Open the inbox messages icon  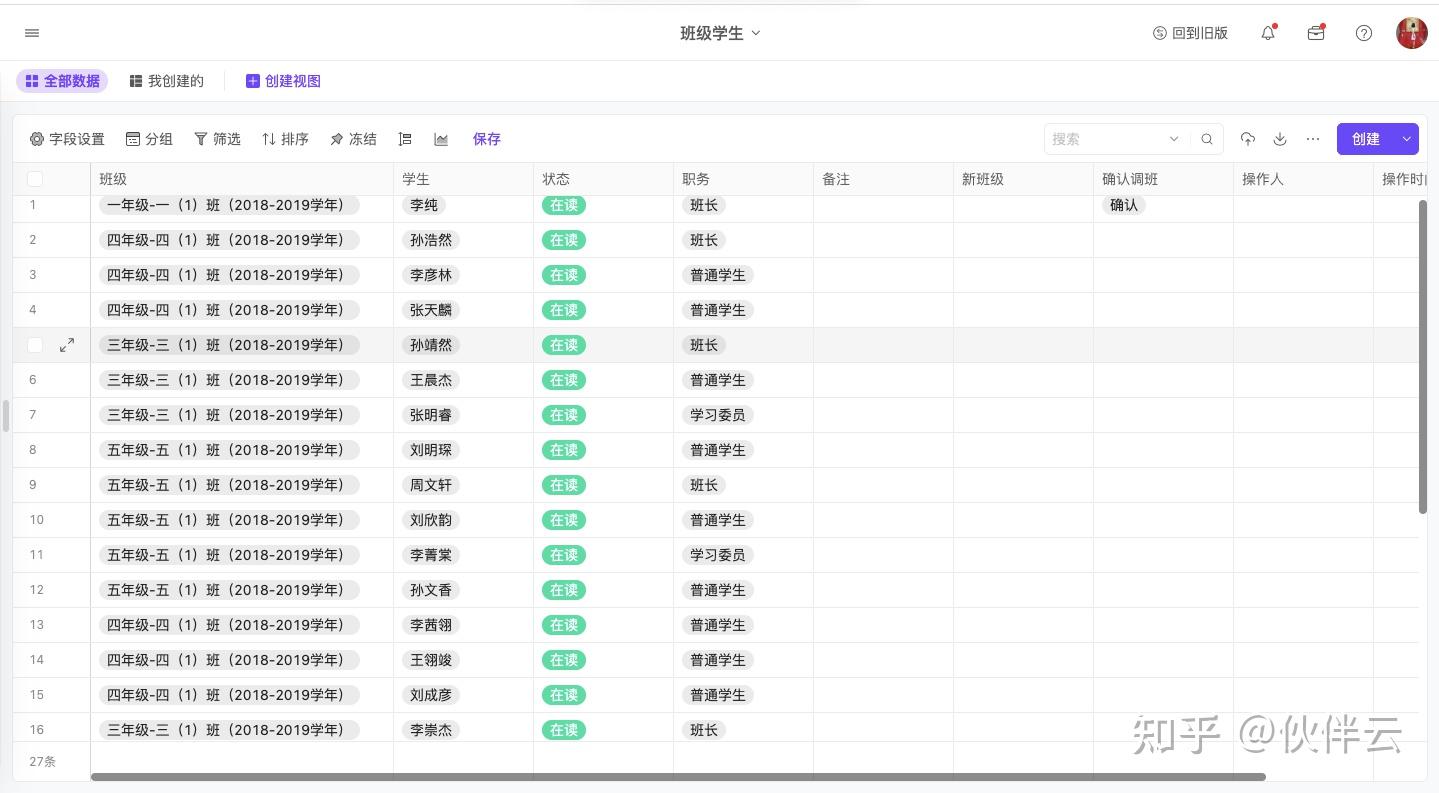1316,33
